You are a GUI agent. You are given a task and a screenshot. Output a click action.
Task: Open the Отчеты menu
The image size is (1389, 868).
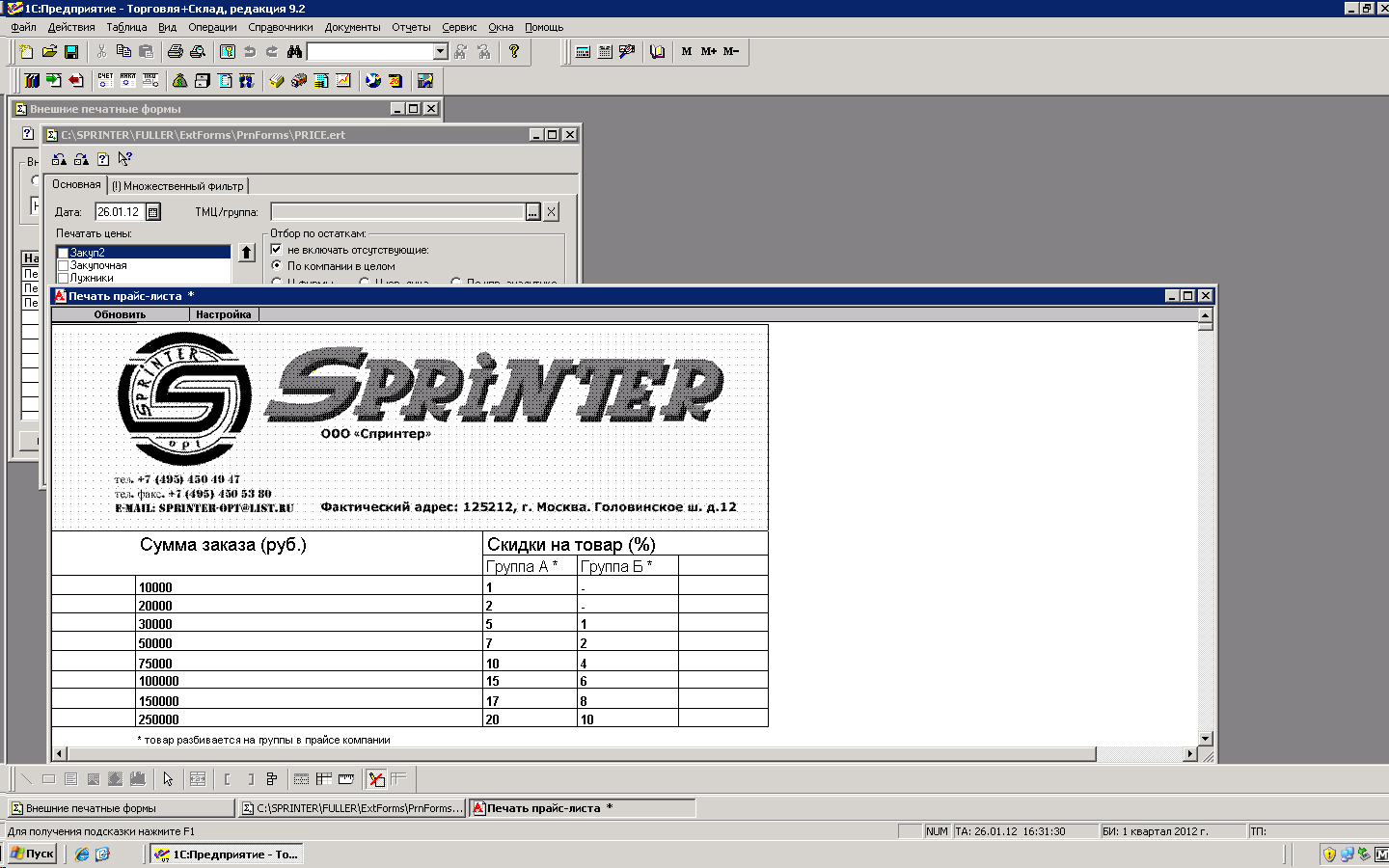click(x=411, y=27)
